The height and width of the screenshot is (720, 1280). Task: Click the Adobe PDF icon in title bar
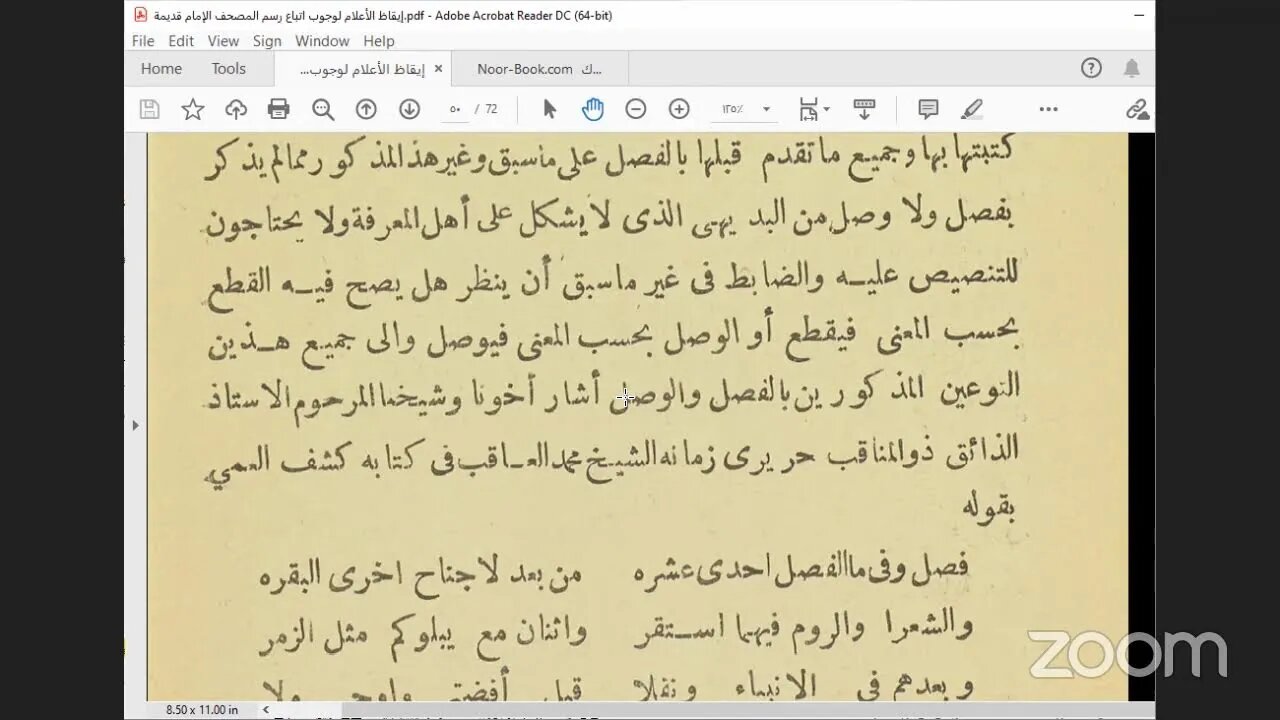point(141,15)
